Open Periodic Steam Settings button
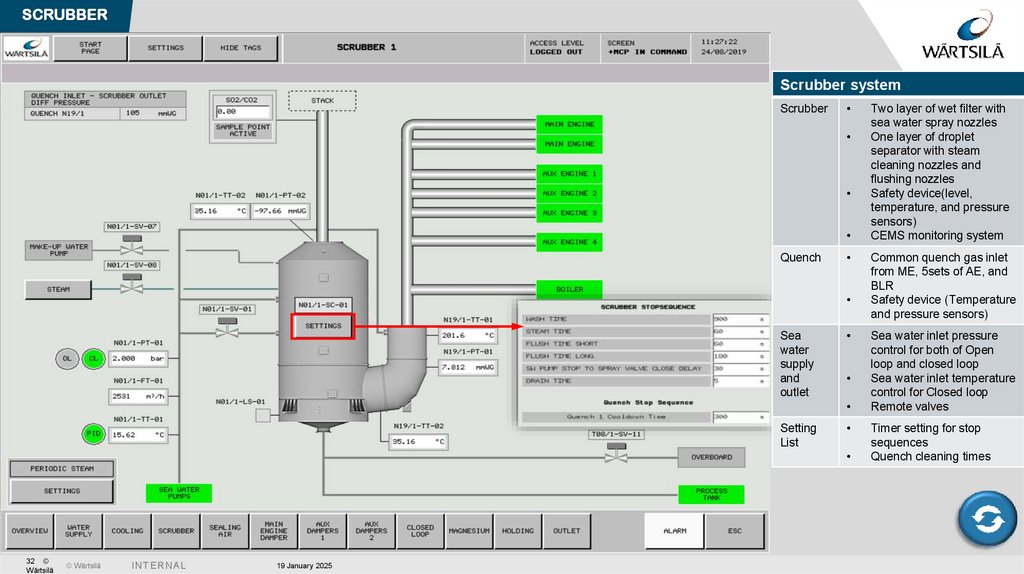 click(x=62, y=491)
